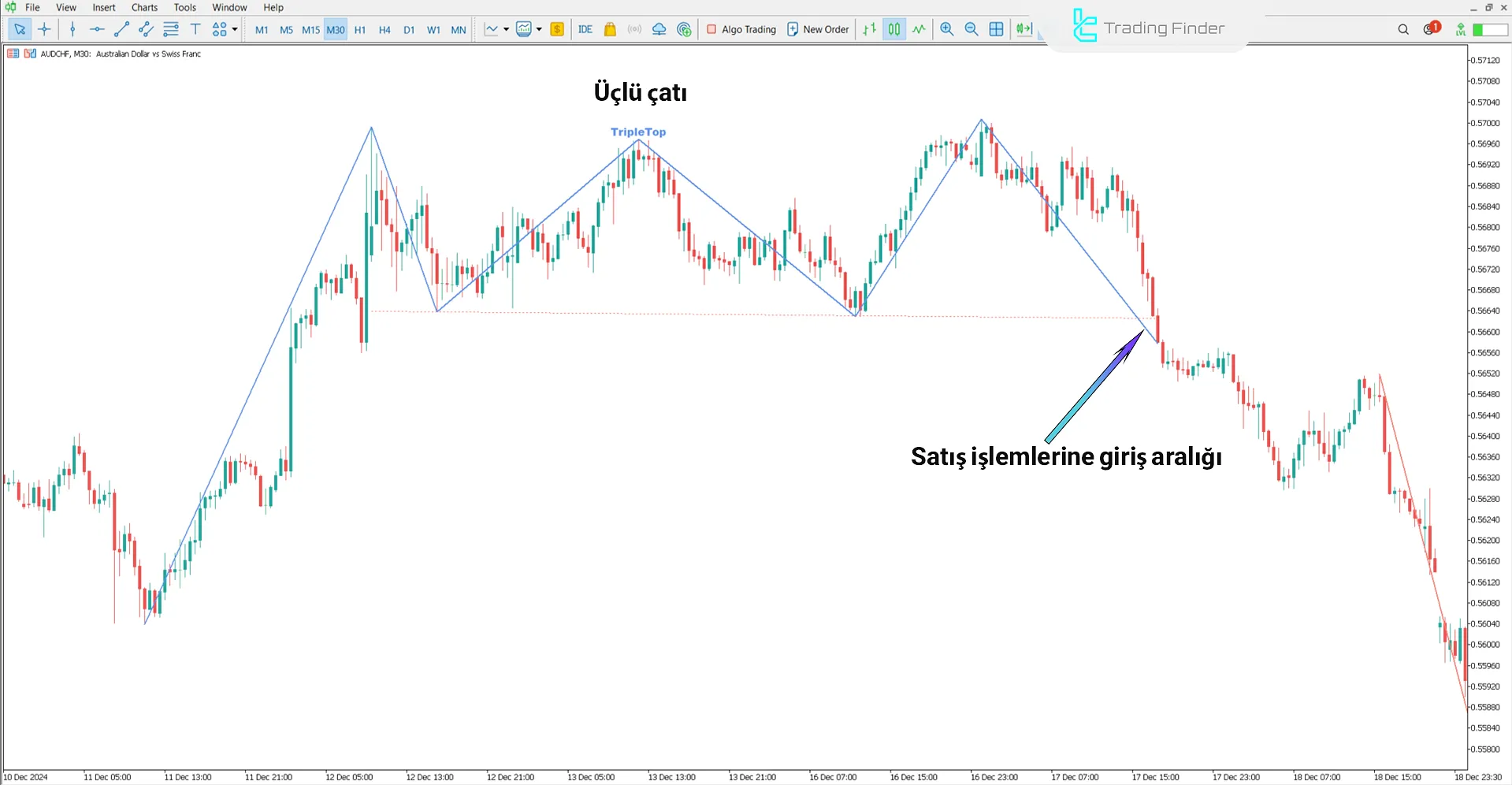Zoom in on the chart
Screen dimensions: 1512x785
click(x=947, y=29)
